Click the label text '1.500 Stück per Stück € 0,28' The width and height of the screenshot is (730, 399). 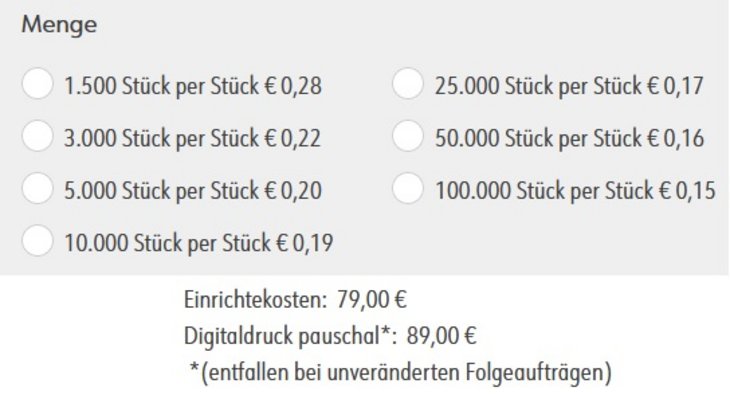(x=193, y=86)
